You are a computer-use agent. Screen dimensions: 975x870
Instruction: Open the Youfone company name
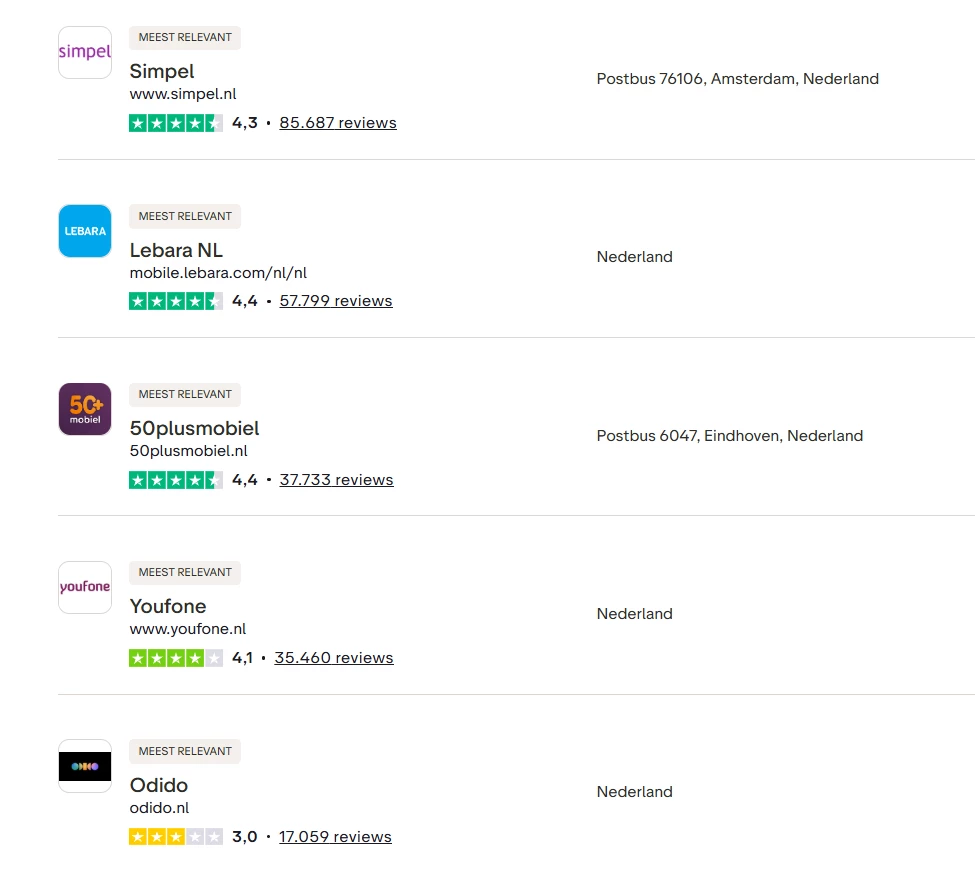[168, 606]
